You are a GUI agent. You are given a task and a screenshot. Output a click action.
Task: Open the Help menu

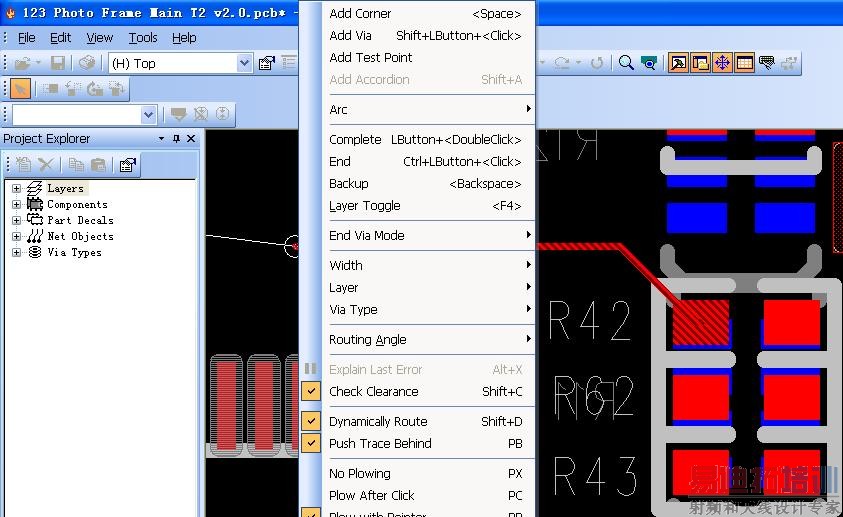pyautogui.click(x=184, y=38)
